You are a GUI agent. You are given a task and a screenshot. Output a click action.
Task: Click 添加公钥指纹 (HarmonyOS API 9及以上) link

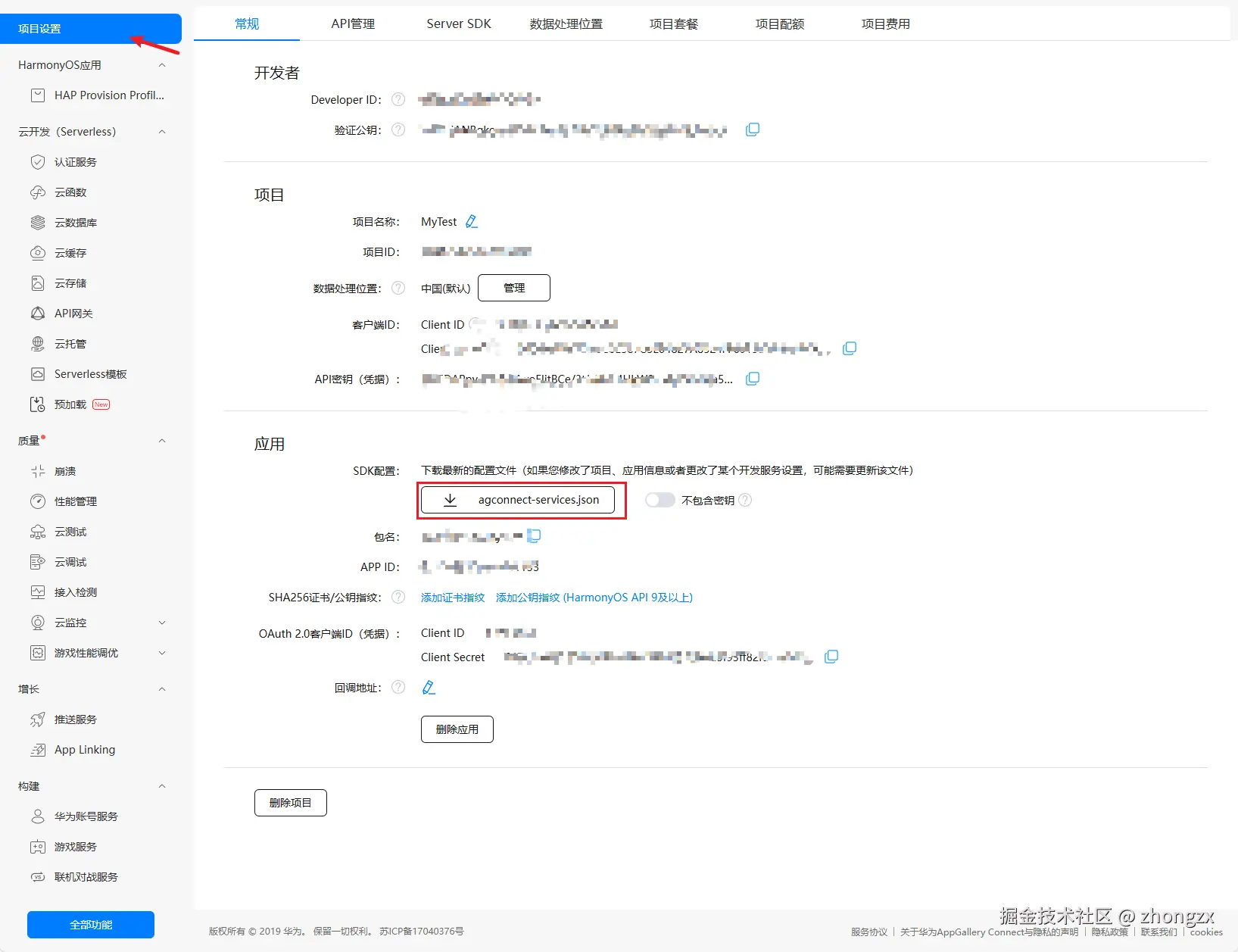[594, 598]
